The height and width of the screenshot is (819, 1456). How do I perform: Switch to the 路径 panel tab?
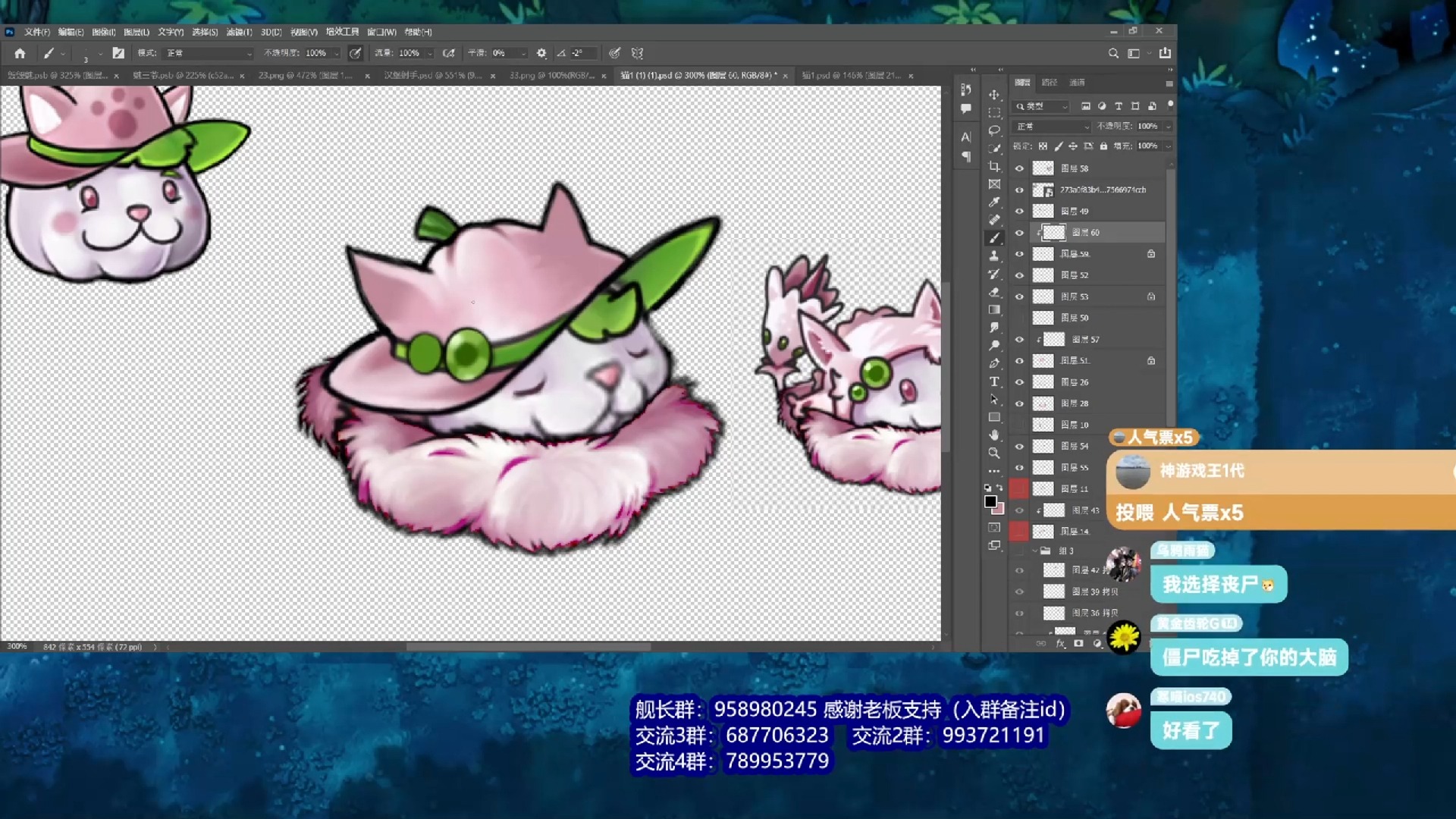(1050, 82)
